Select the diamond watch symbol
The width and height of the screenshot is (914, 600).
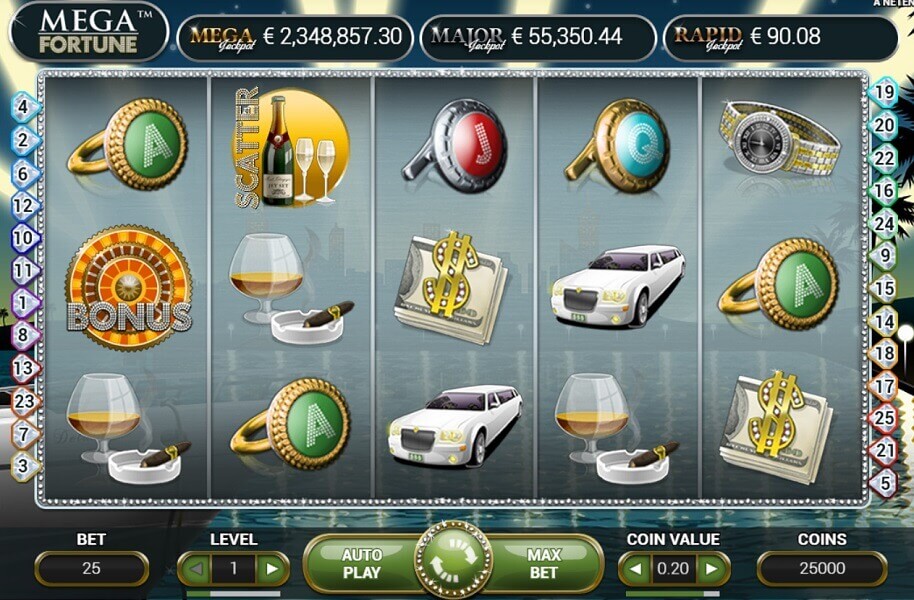(780, 137)
